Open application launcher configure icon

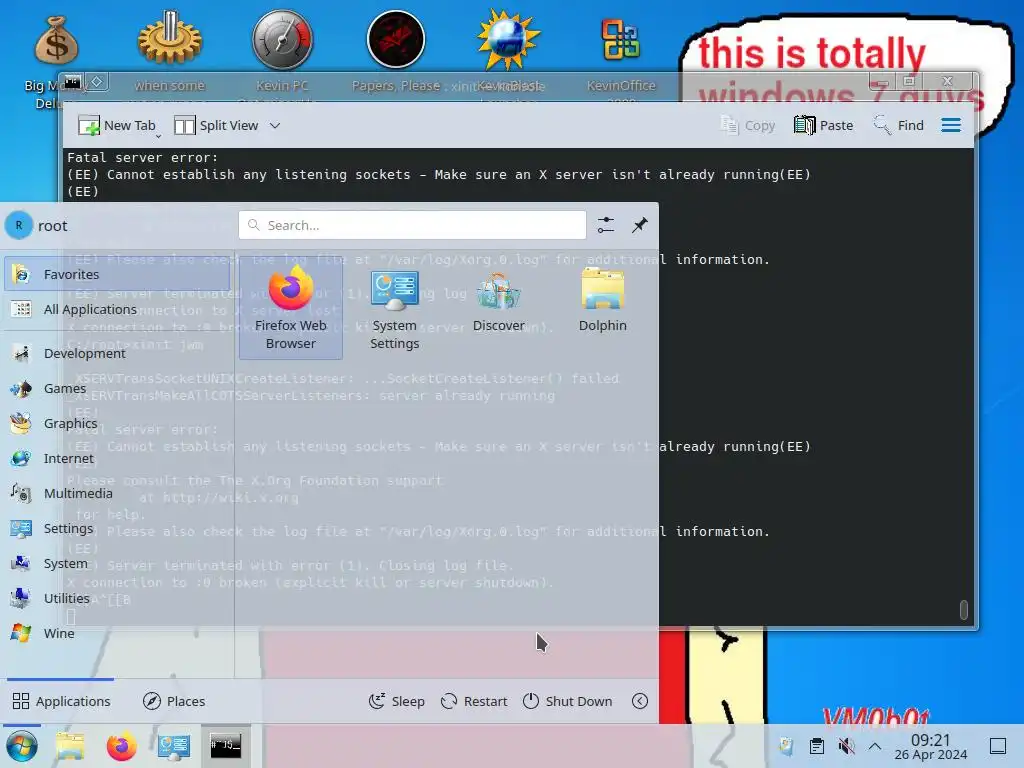click(x=605, y=225)
